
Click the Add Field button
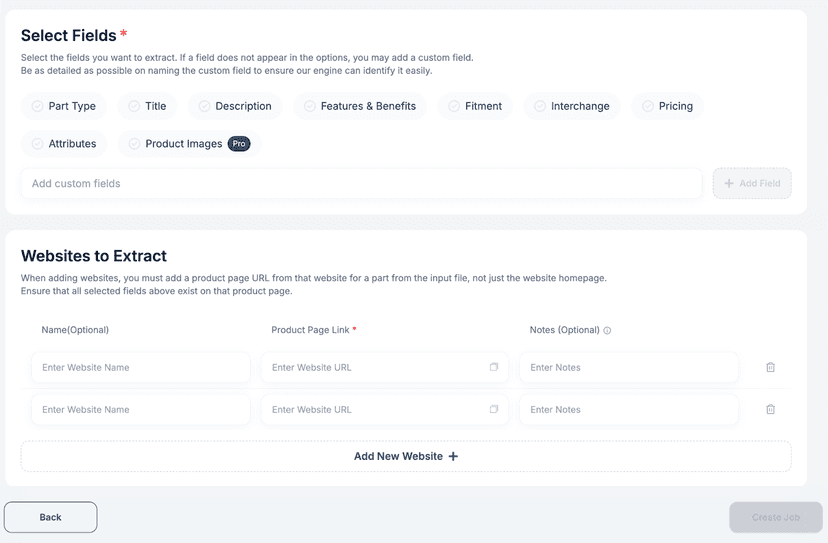coord(752,183)
